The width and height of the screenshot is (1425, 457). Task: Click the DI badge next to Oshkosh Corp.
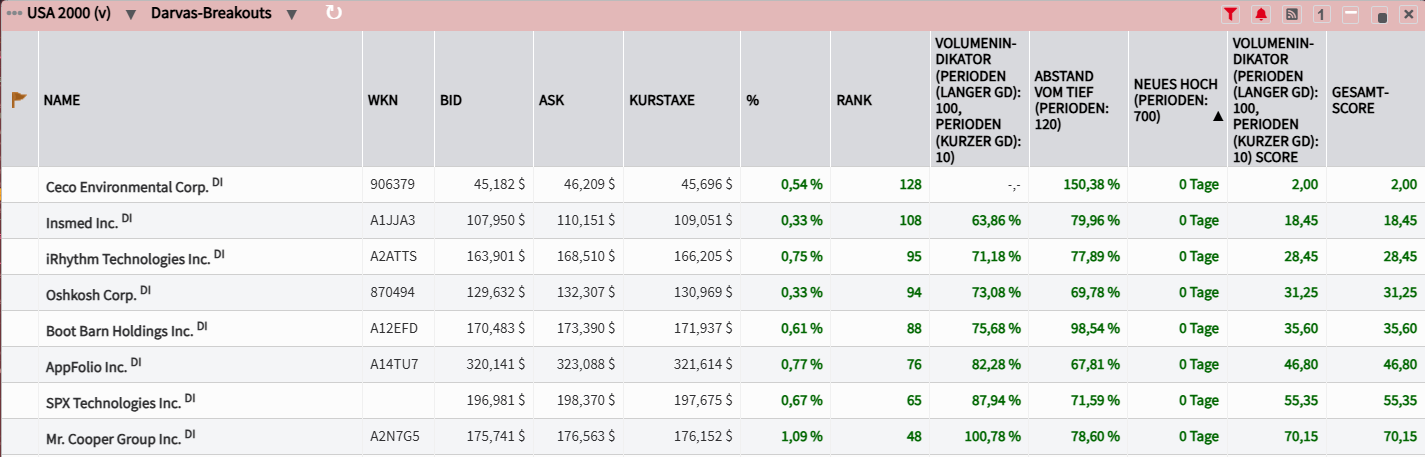coord(145,290)
